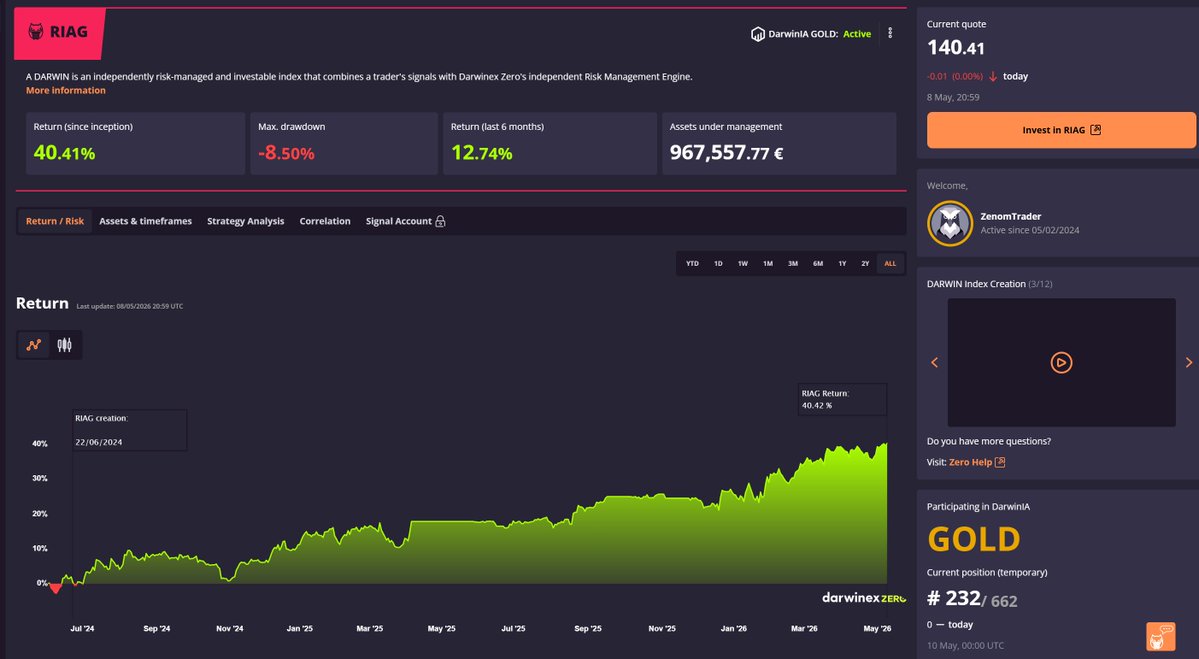Select the YTD time range
Screen dimensions: 1199x659
click(692, 264)
